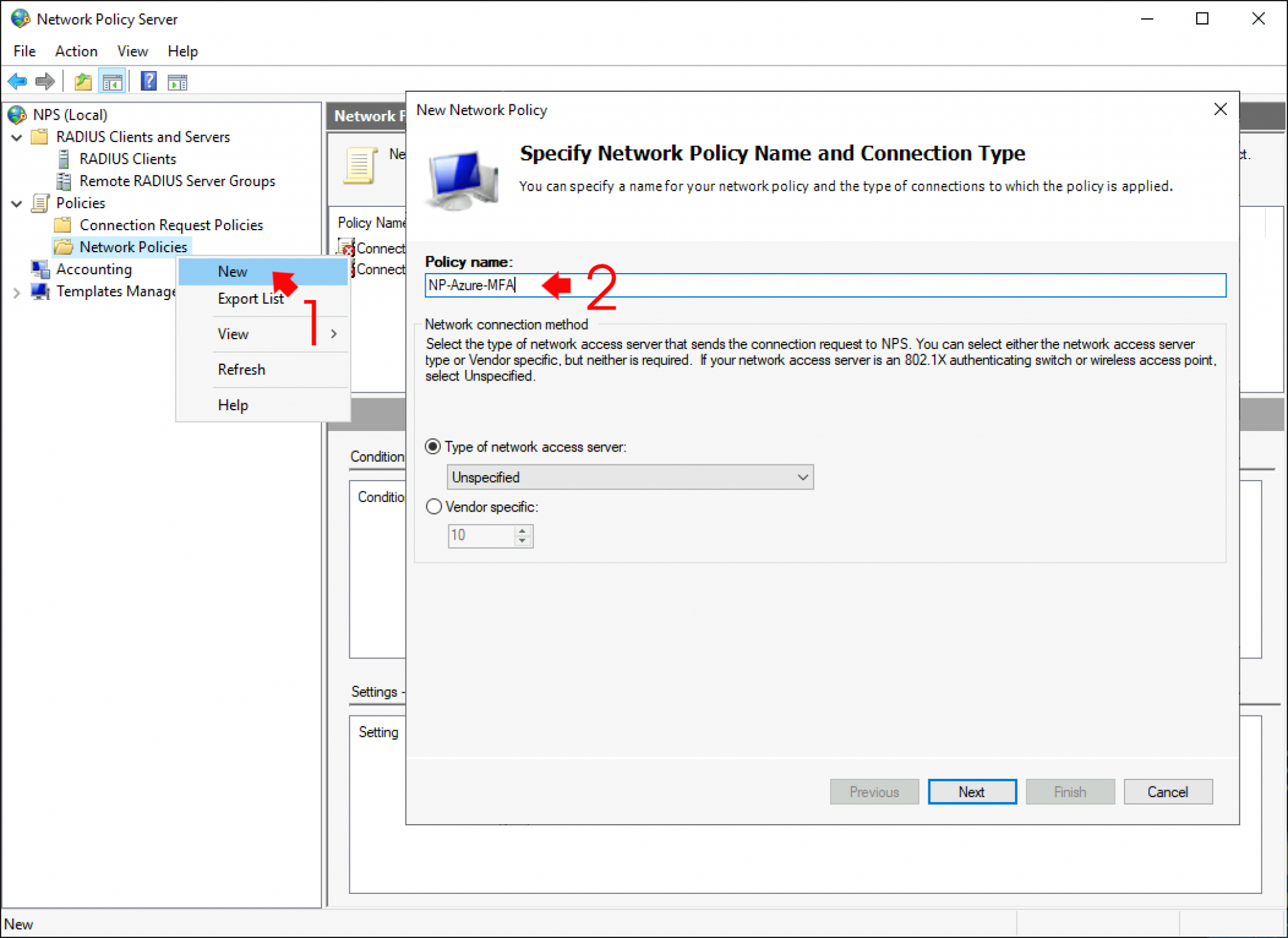Image resolution: width=1288 pixels, height=938 pixels.
Task: Increment the vendor specific value spinner
Action: 522,530
